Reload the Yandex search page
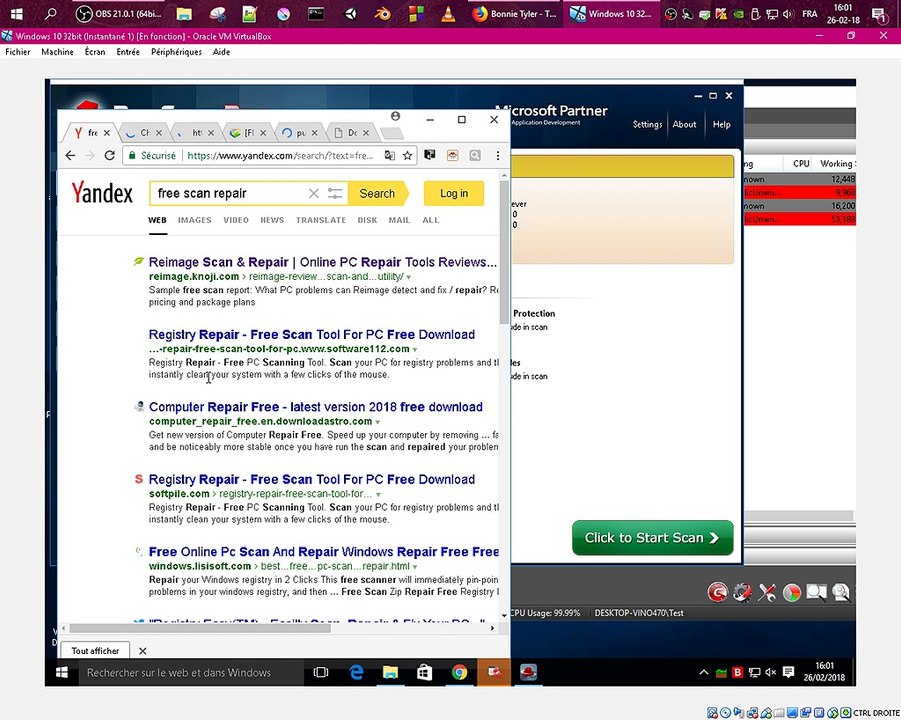Screen dimensions: 901x720 [x=110, y=155]
